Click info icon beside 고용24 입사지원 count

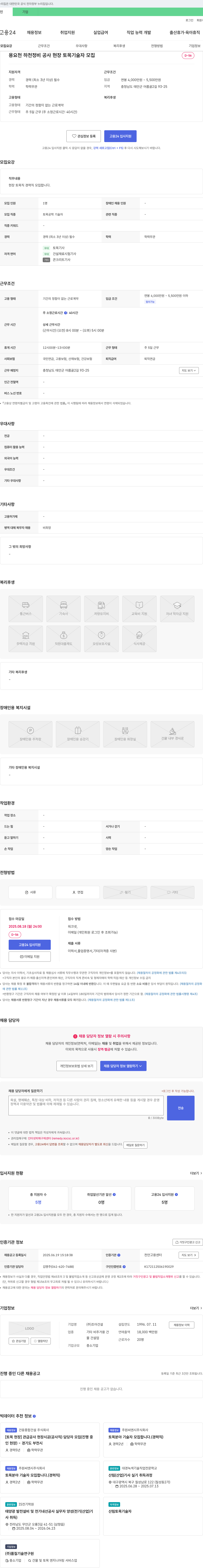point(176,1194)
